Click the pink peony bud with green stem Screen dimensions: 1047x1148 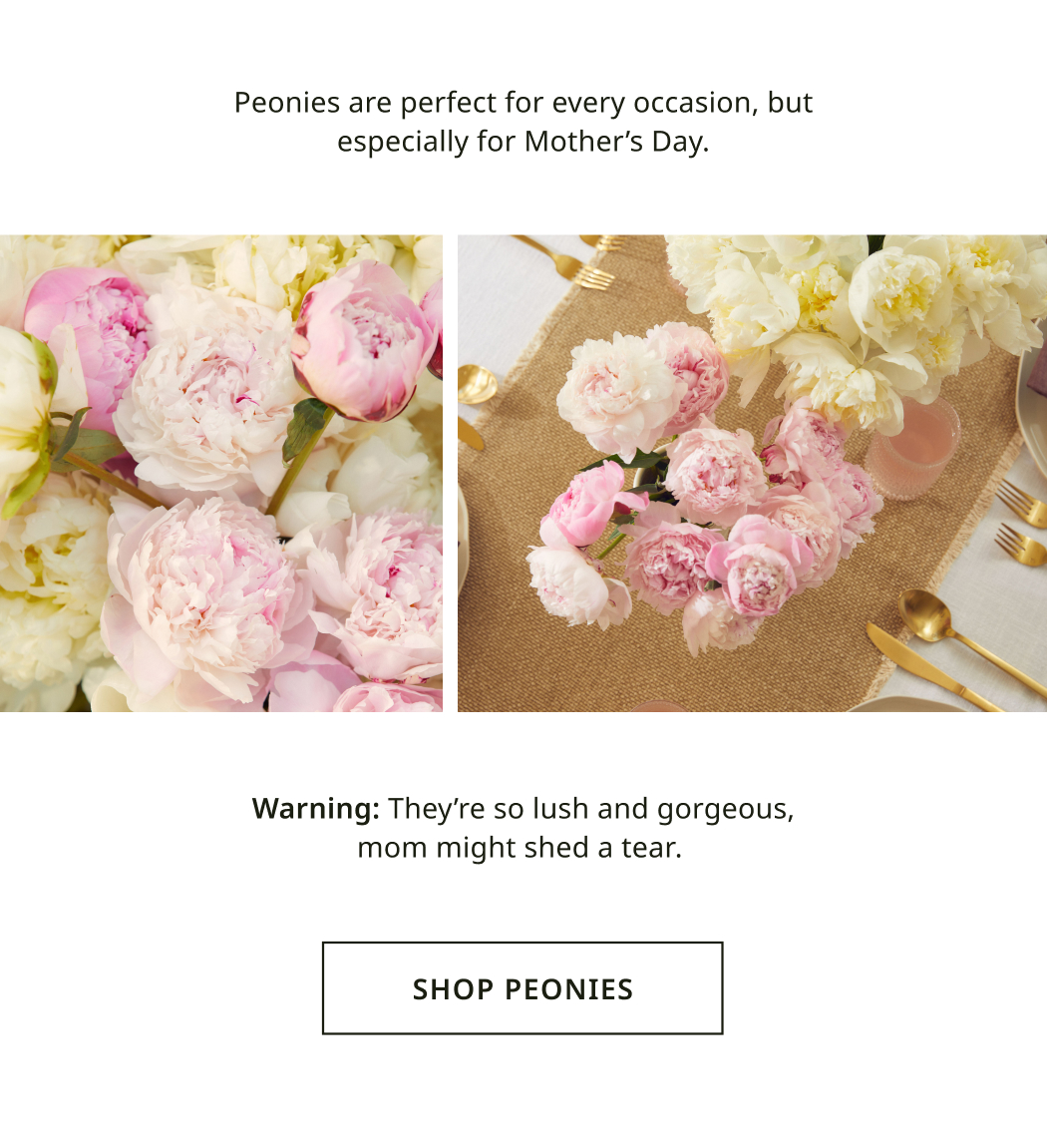tap(361, 339)
